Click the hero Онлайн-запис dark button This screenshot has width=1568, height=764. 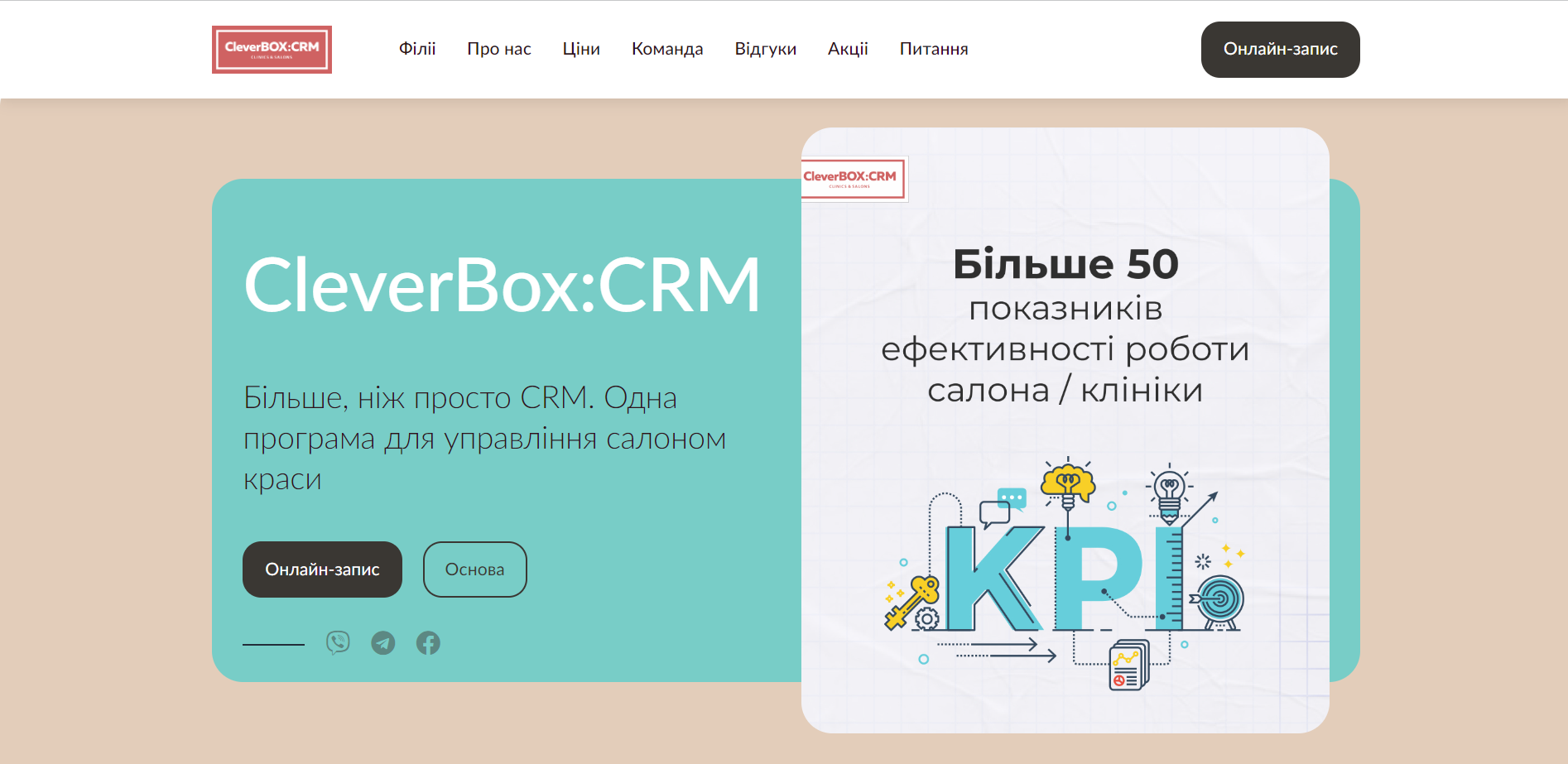[322, 569]
